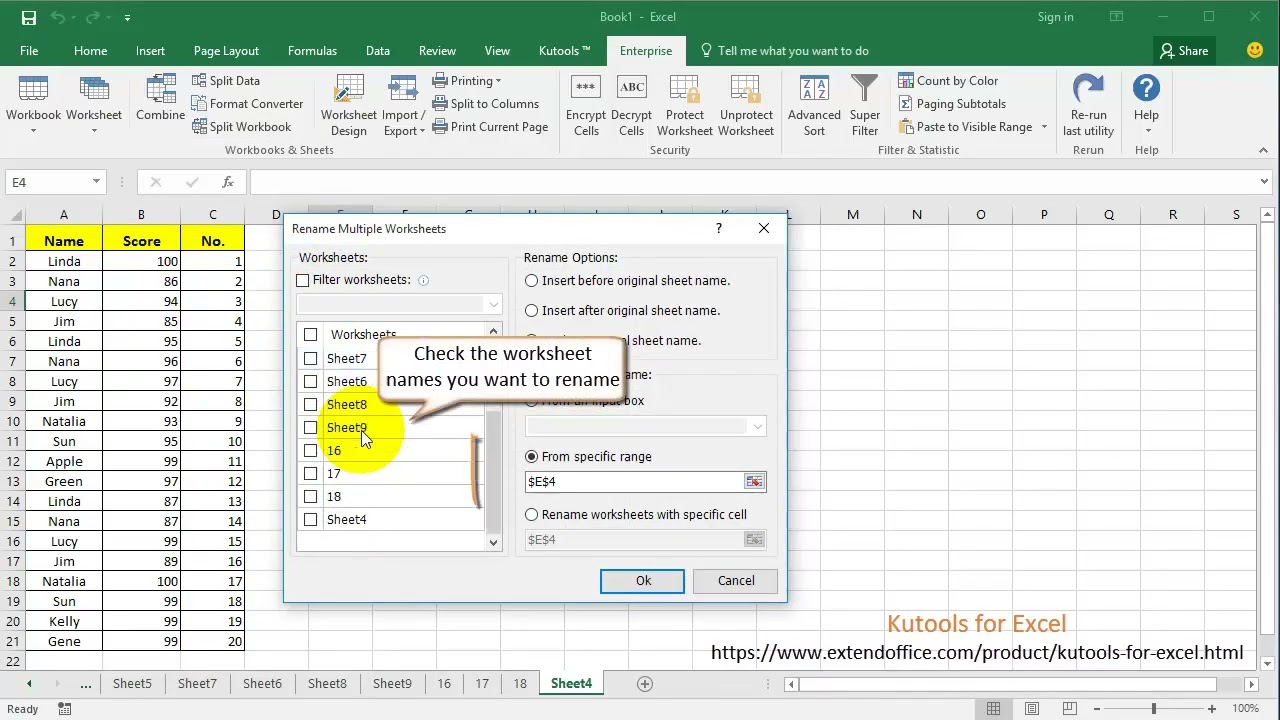1280x720 pixels.
Task: Check the Sheet7 worksheet checkbox
Action: pyautogui.click(x=311, y=358)
